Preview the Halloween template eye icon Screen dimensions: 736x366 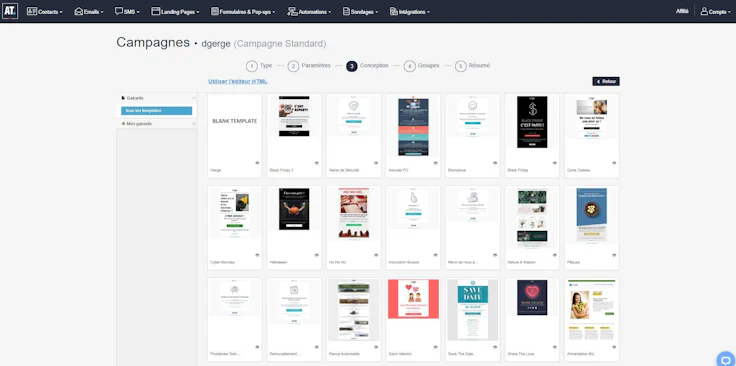click(317, 255)
